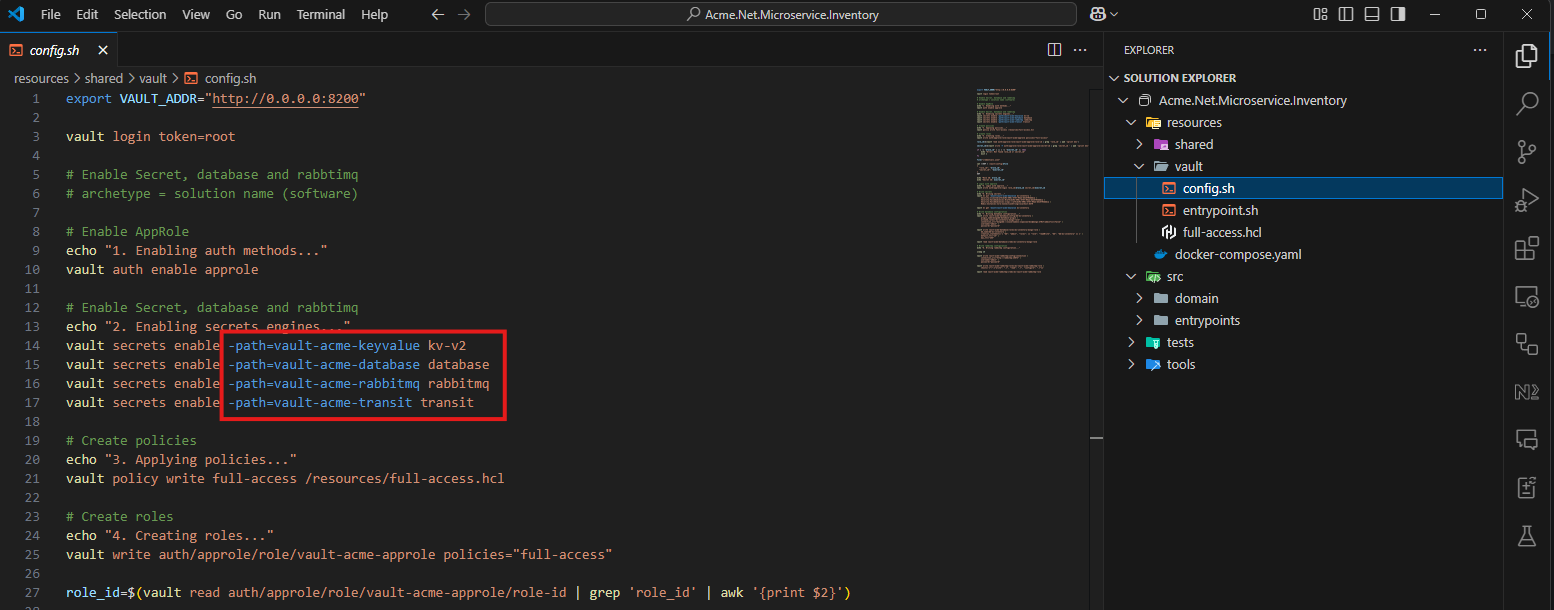Open the Run and Debug view
Viewport: 1554px width, 610px height.
point(1526,199)
